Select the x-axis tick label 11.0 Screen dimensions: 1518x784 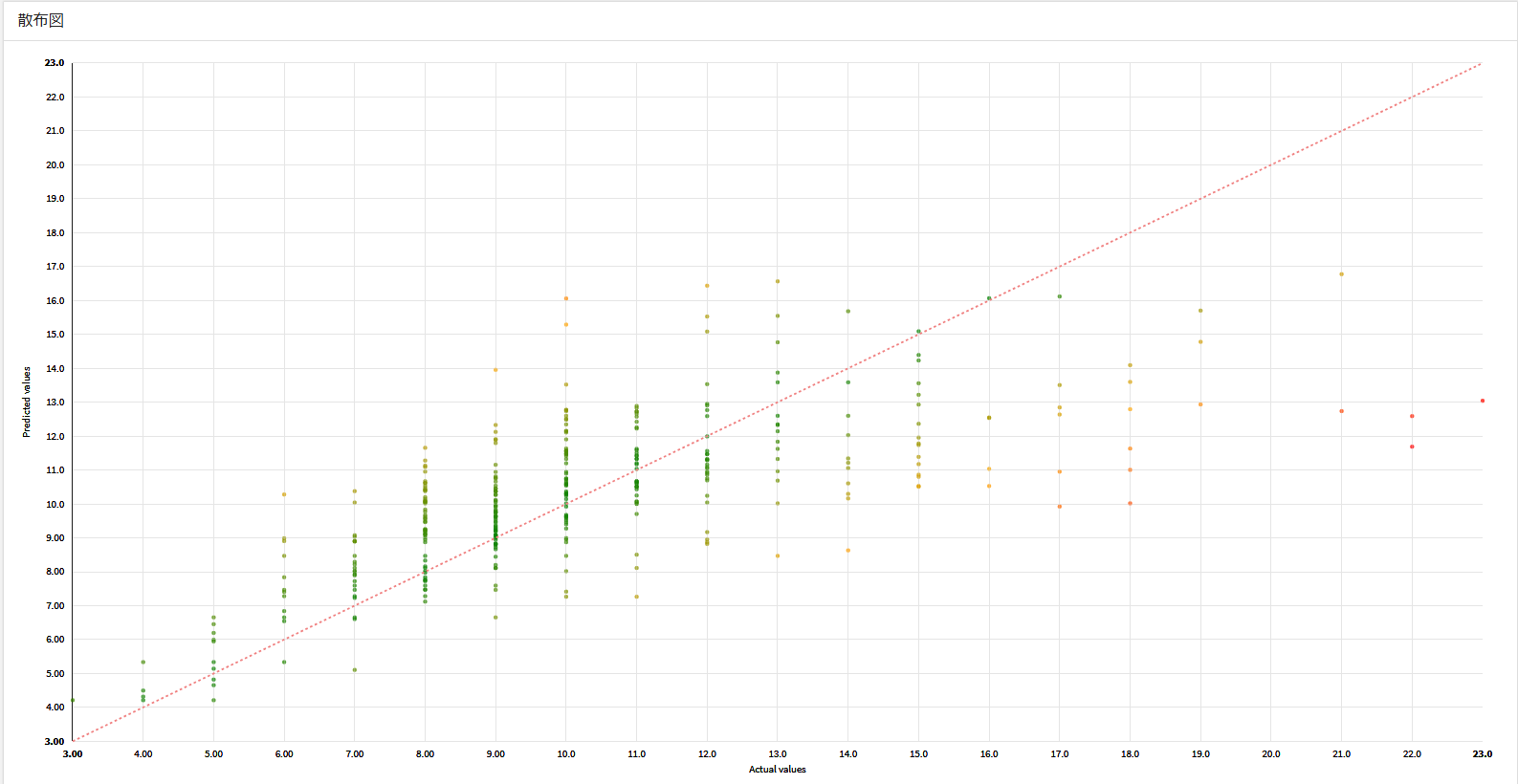tap(637, 754)
